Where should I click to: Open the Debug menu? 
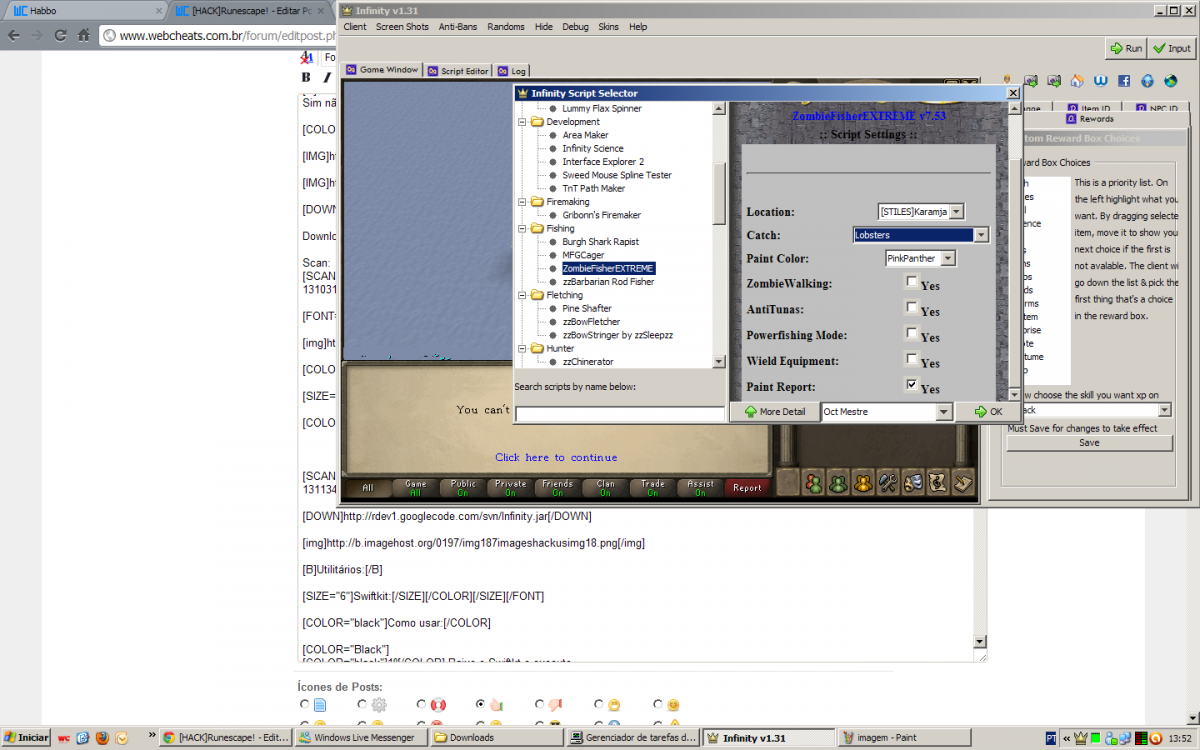(575, 27)
